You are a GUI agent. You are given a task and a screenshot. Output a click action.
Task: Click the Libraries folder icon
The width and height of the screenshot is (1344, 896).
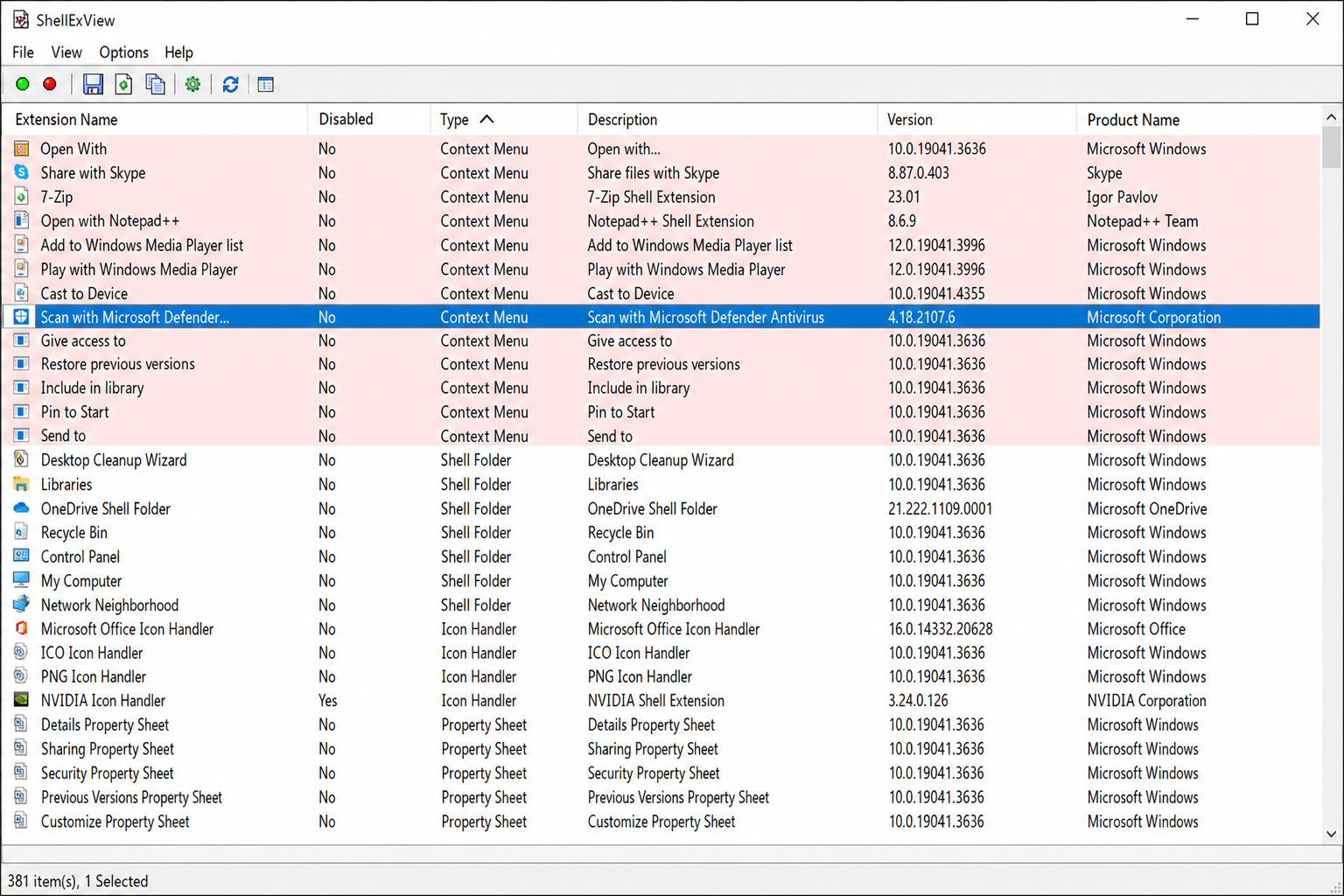pos(22,484)
